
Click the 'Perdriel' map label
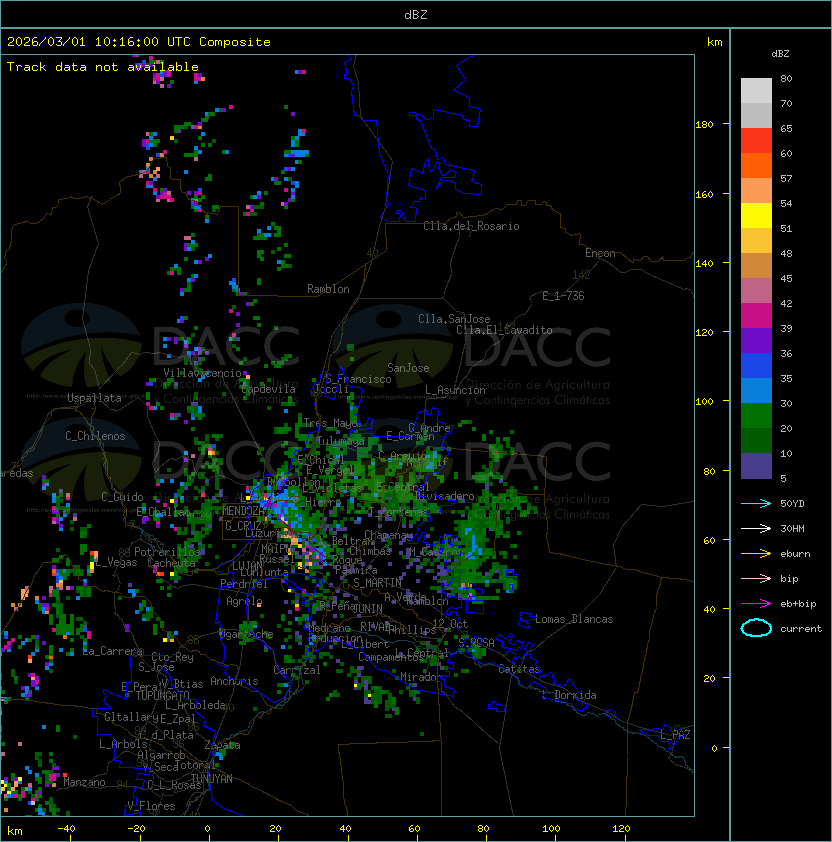click(x=244, y=584)
